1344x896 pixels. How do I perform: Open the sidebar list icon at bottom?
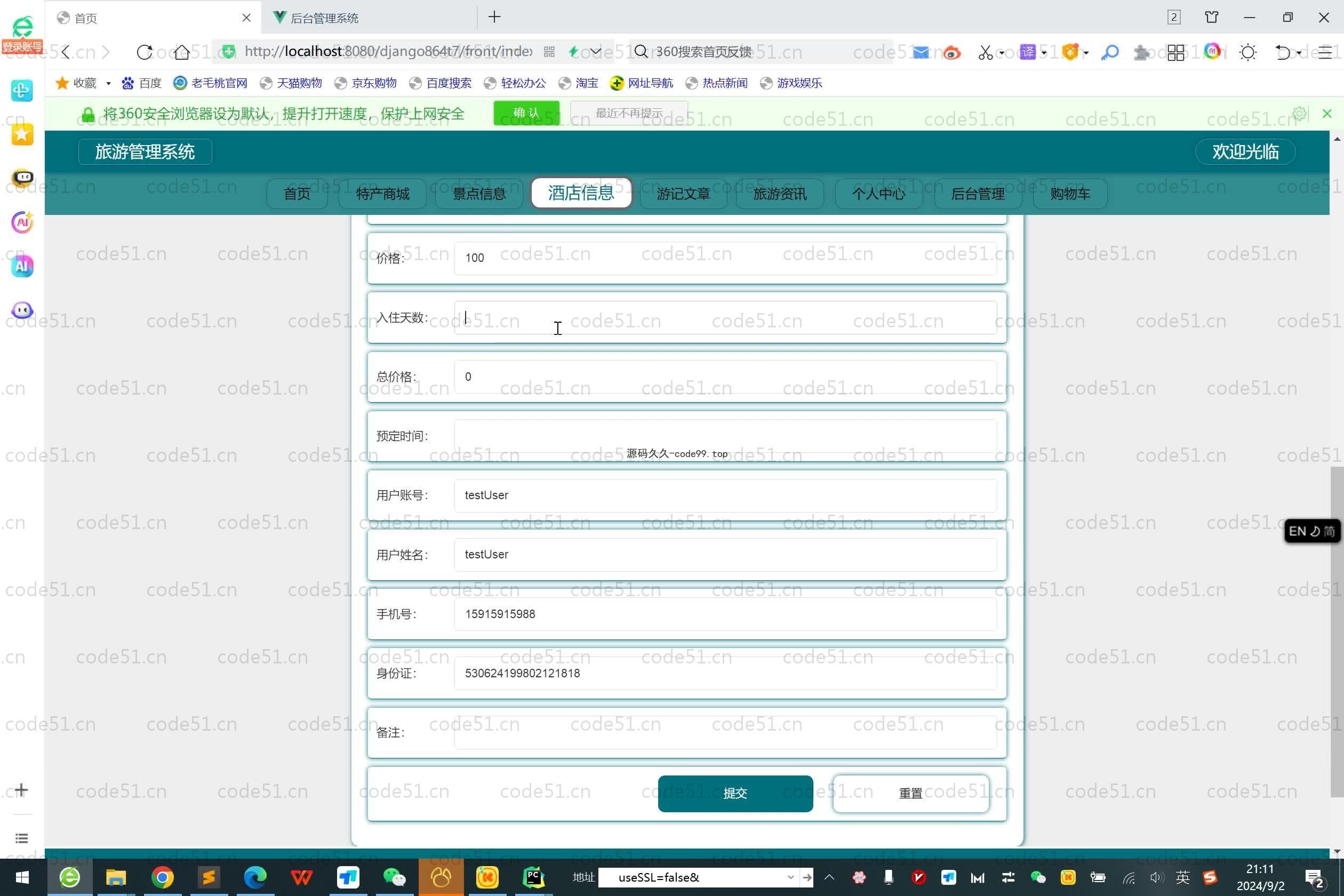[x=22, y=838]
